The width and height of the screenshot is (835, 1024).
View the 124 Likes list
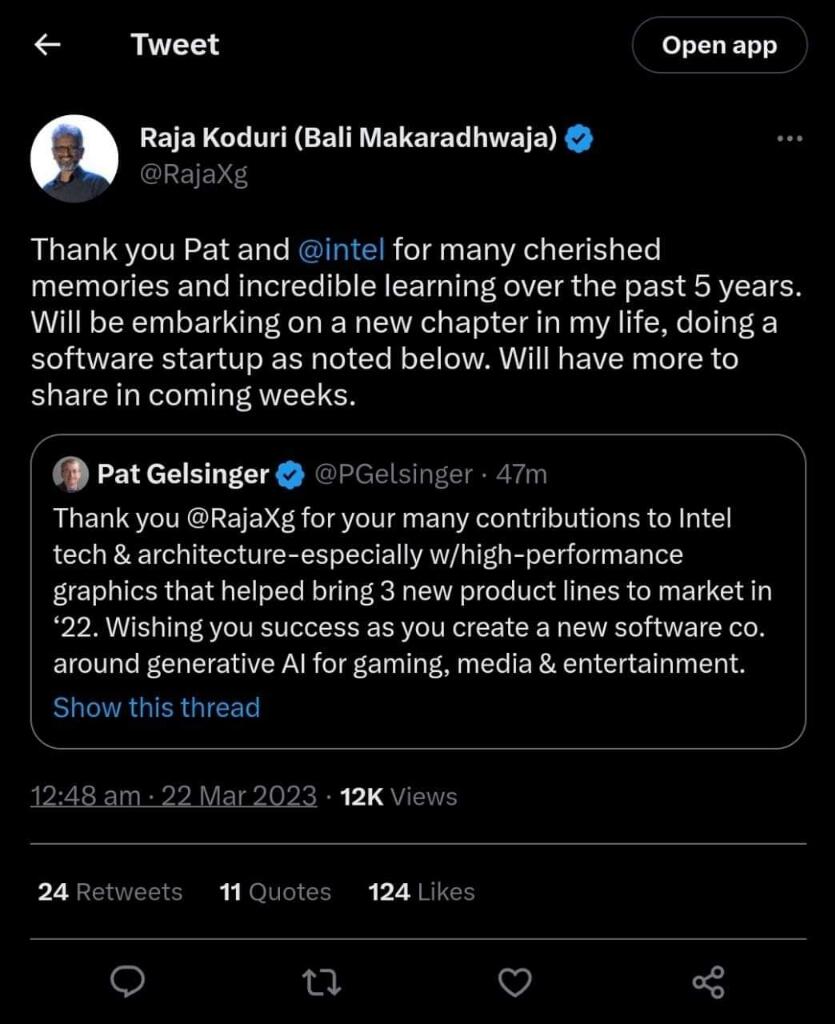click(421, 892)
